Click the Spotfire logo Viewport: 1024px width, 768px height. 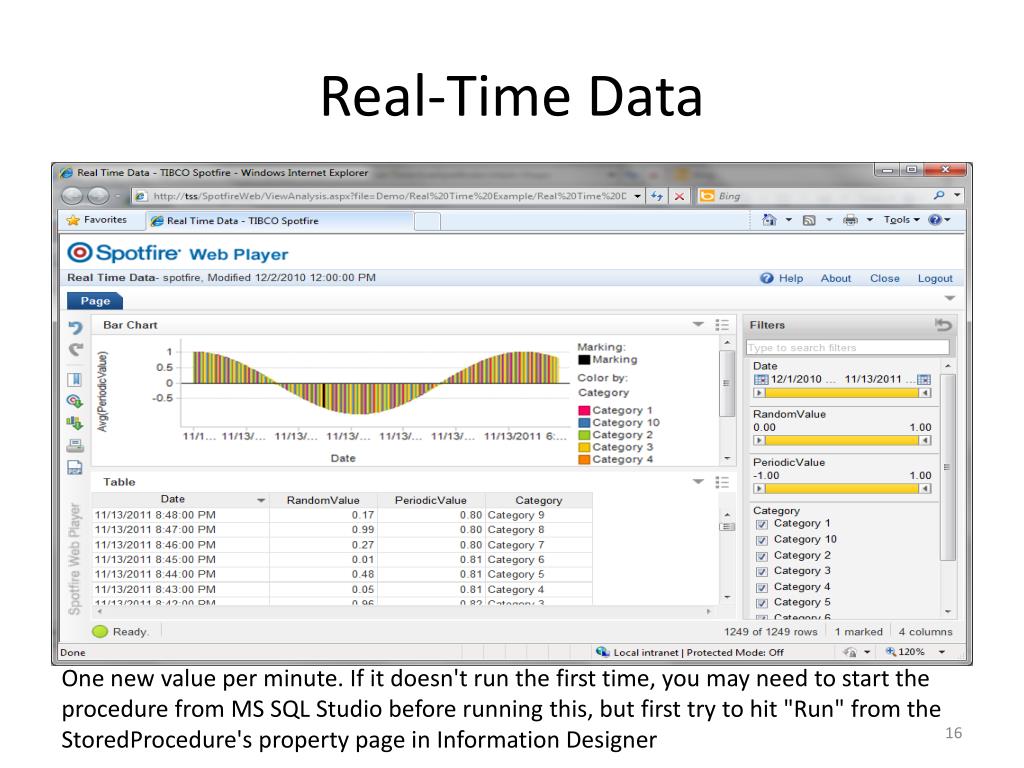pyautogui.click(x=124, y=253)
